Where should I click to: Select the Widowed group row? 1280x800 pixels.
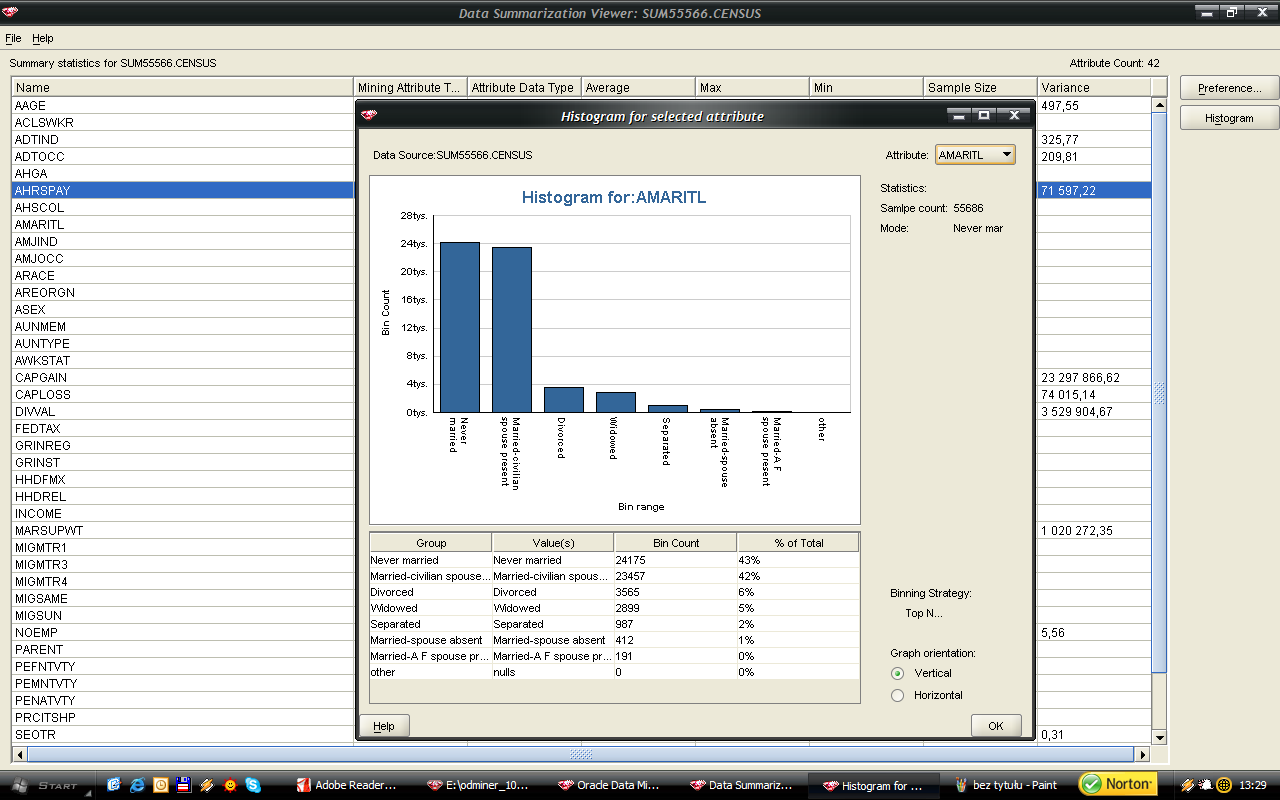click(x=614, y=608)
